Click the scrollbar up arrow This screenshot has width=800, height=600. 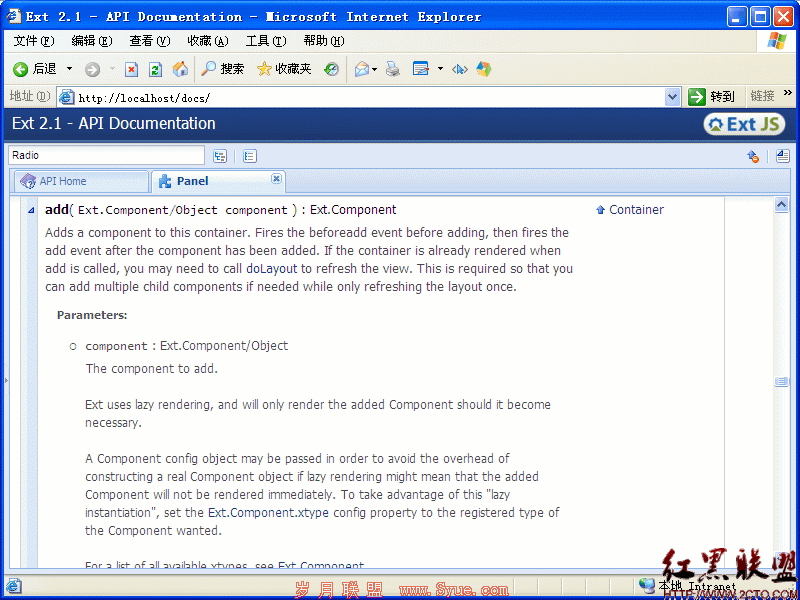781,205
